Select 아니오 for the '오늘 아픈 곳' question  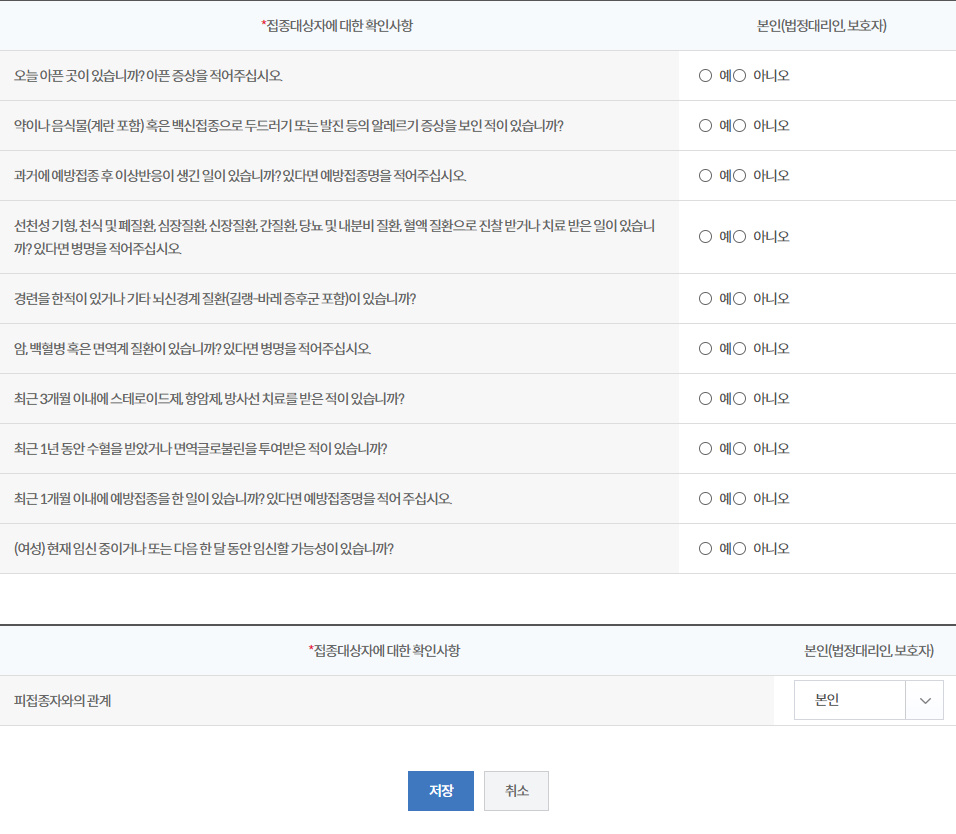pyautogui.click(x=738, y=75)
